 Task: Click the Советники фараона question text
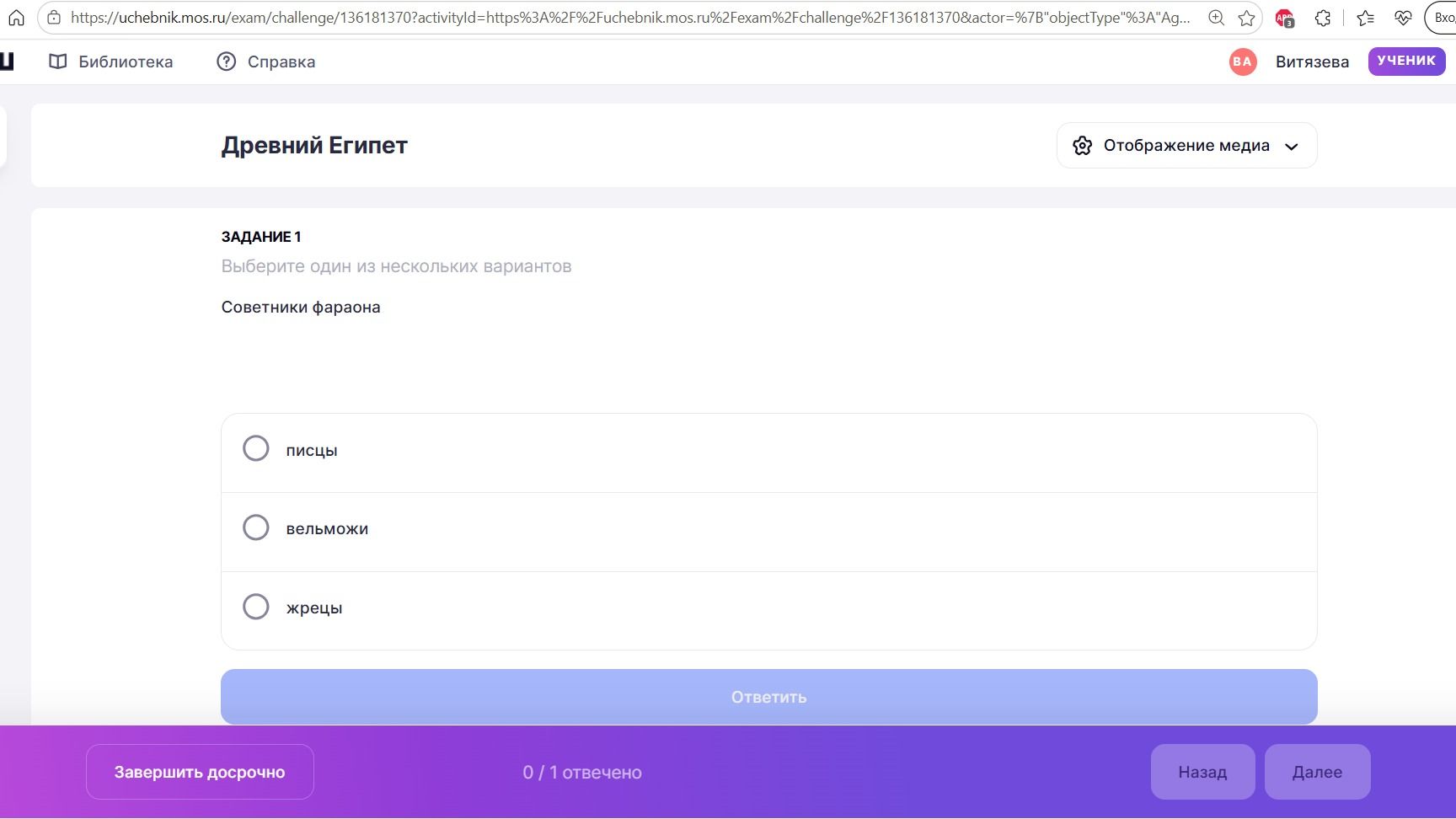tap(301, 307)
